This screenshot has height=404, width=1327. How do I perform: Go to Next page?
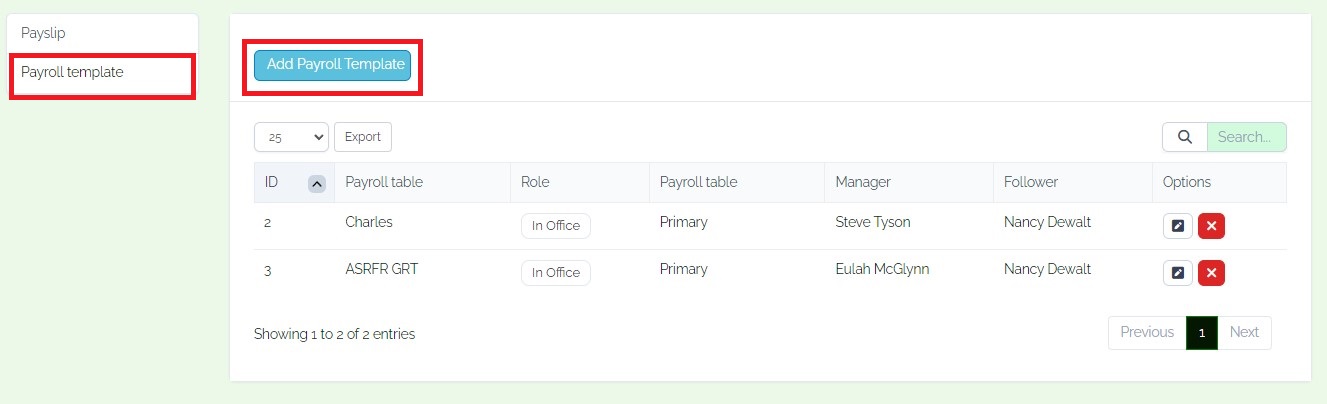coord(1244,333)
